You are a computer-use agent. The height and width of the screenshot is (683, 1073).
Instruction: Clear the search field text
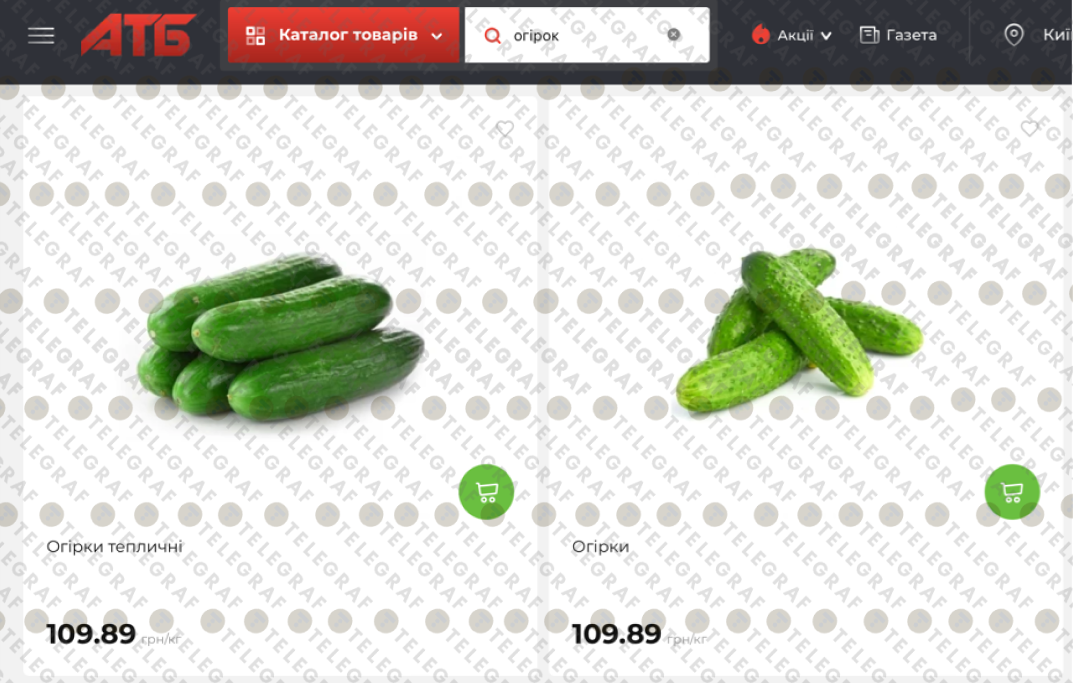click(673, 34)
